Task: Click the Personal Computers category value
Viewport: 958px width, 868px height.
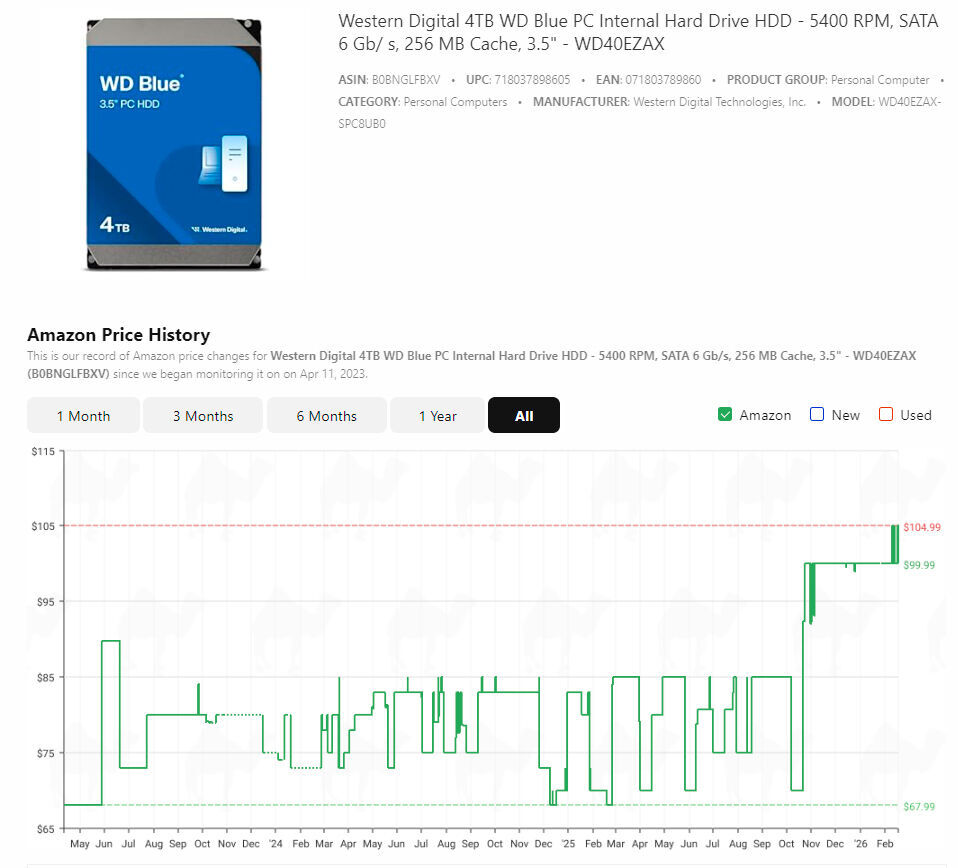Action: pos(455,102)
